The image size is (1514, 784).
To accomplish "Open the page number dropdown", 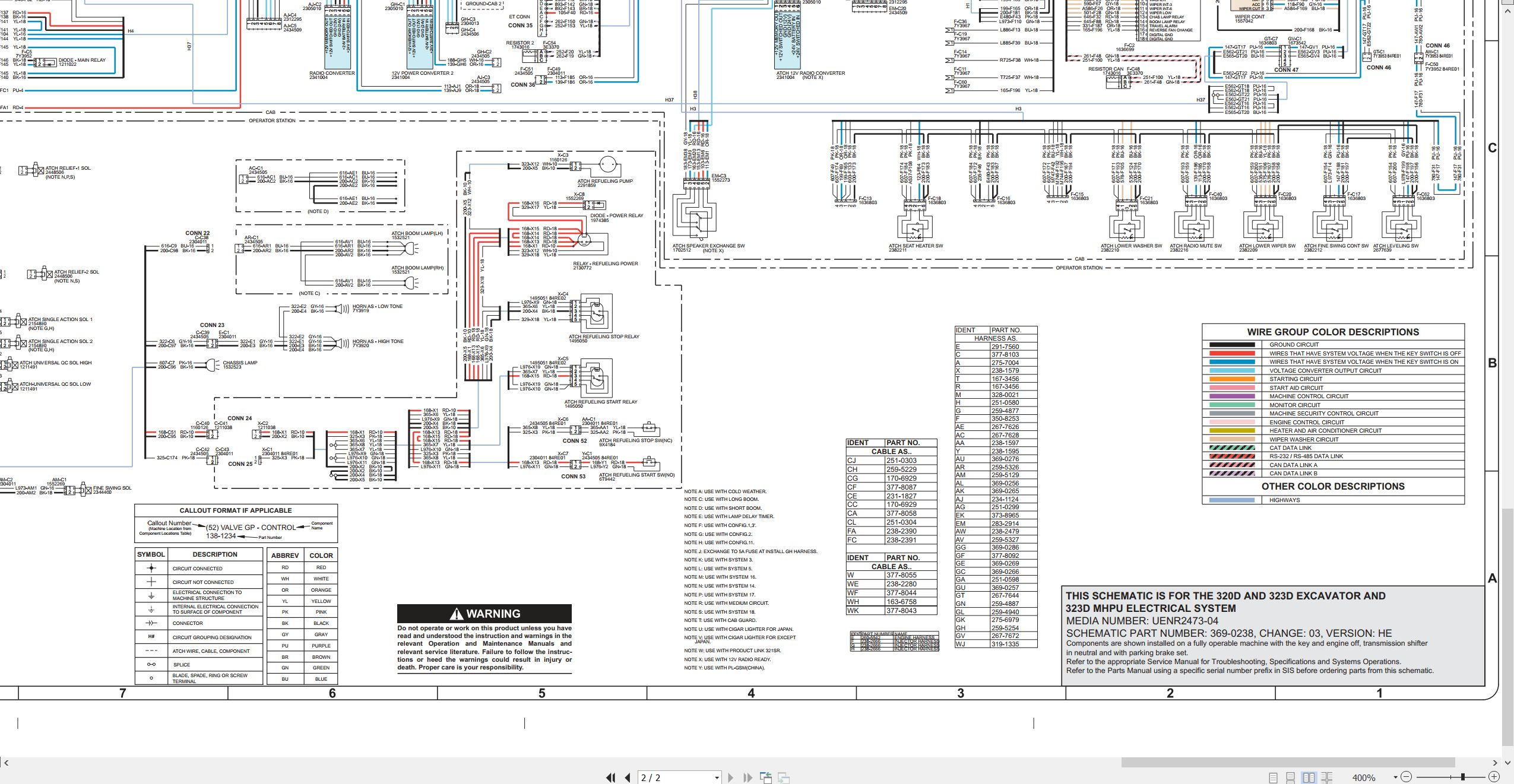I will coord(717,777).
